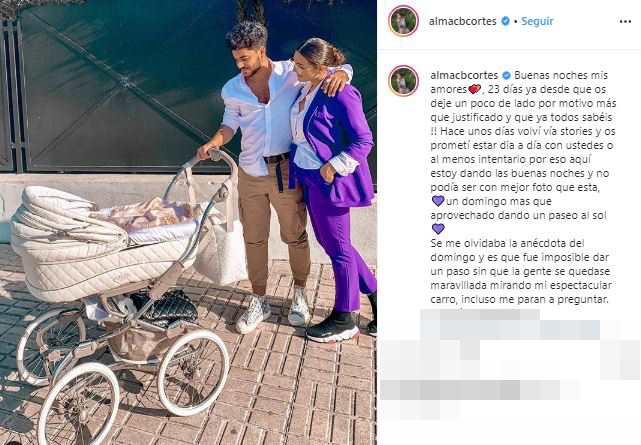
Task: Click the header username almacbcortes
Action: (x=462, y=21)
